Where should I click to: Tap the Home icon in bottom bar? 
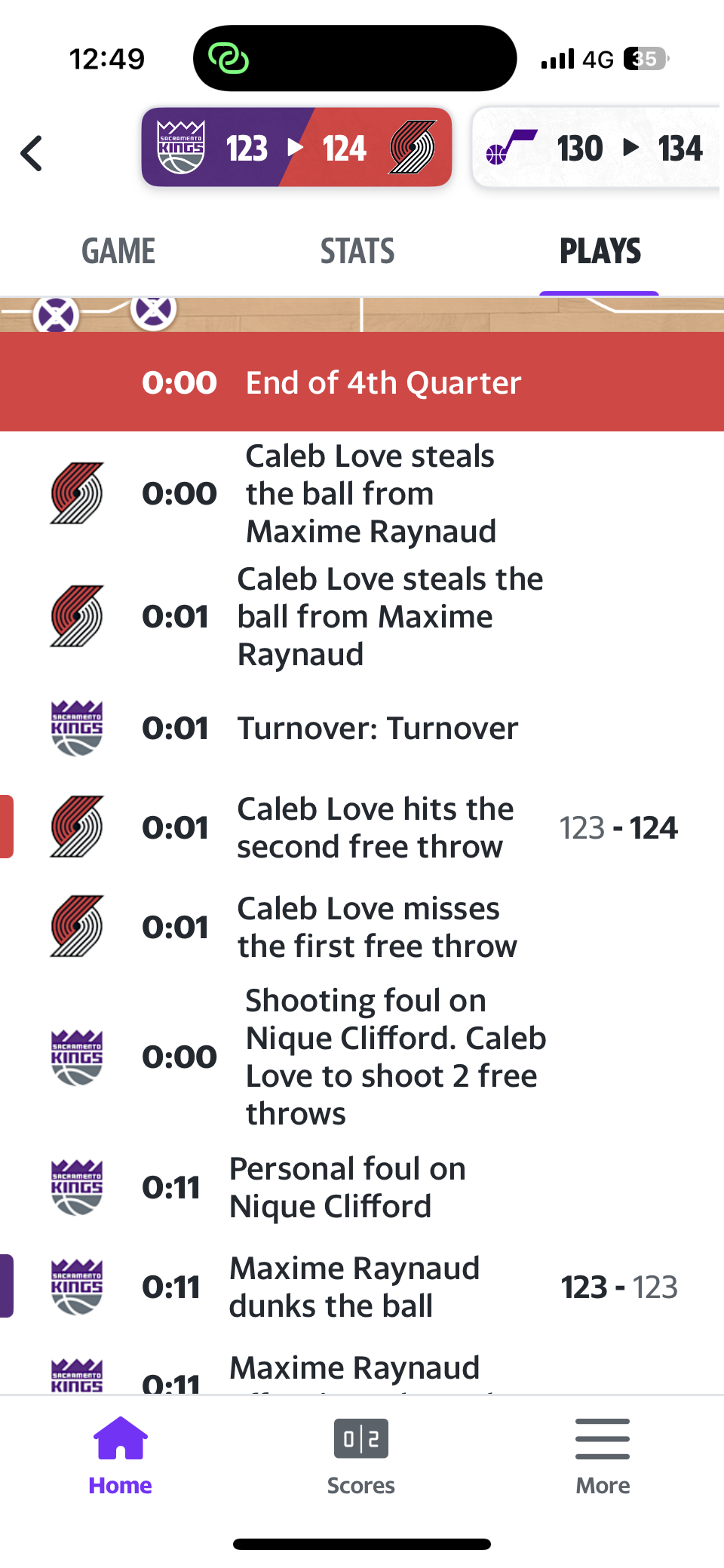(x=120, y=1440)
